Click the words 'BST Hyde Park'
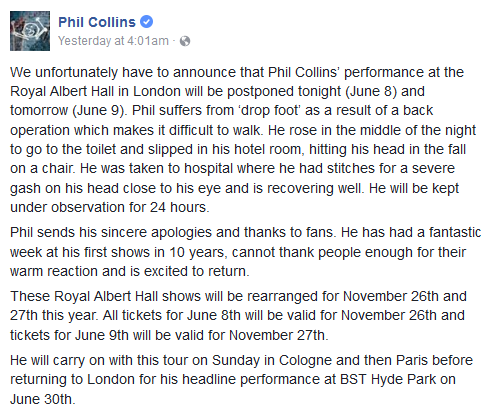This screenshot has width=493, height=419. 387,379
